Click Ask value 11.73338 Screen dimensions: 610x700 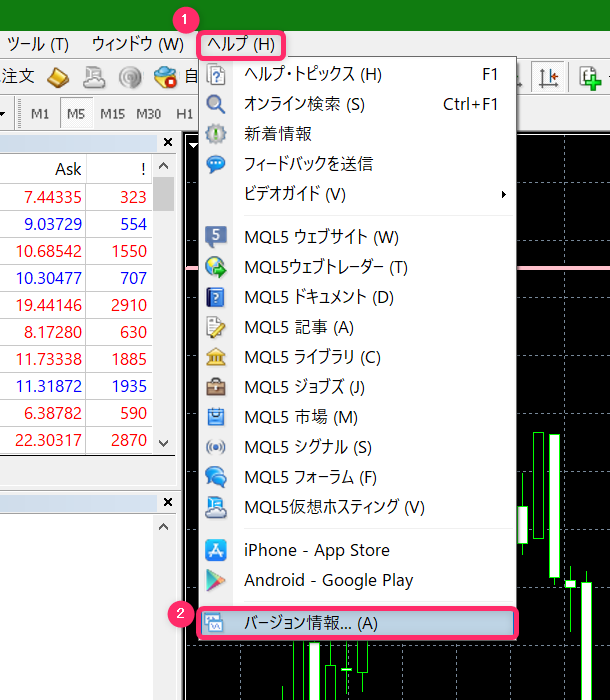[48, 359]
